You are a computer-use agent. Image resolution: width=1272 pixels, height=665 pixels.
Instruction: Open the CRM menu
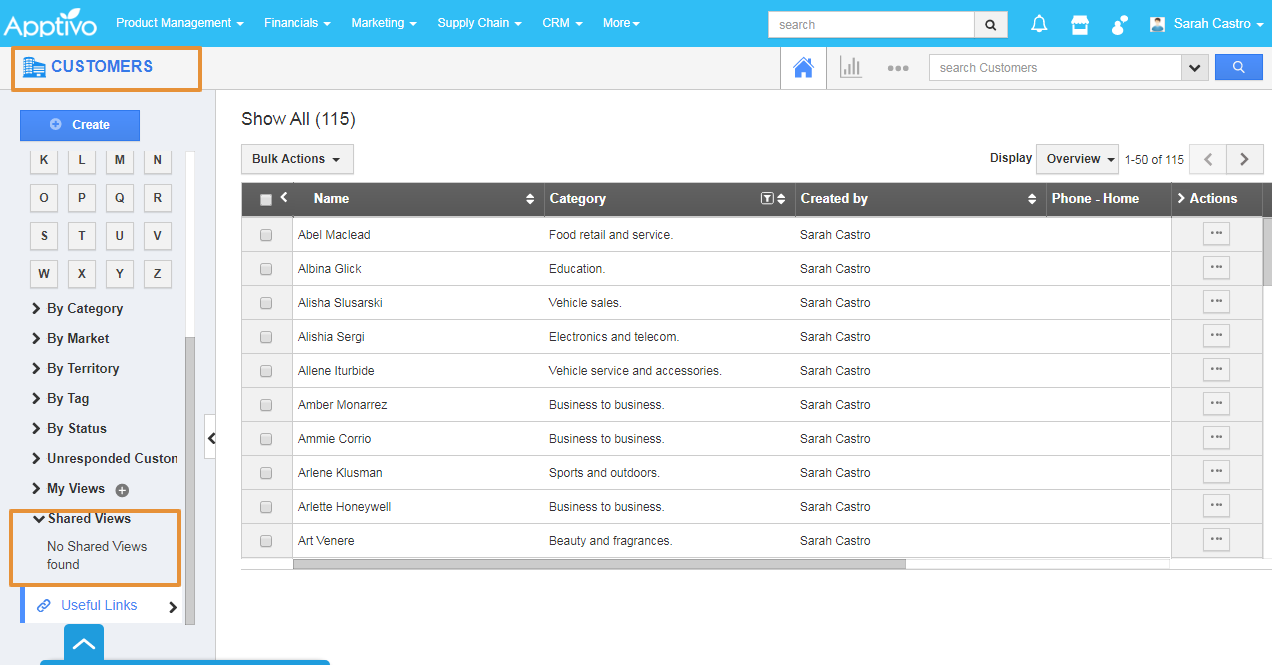(561, 23)
